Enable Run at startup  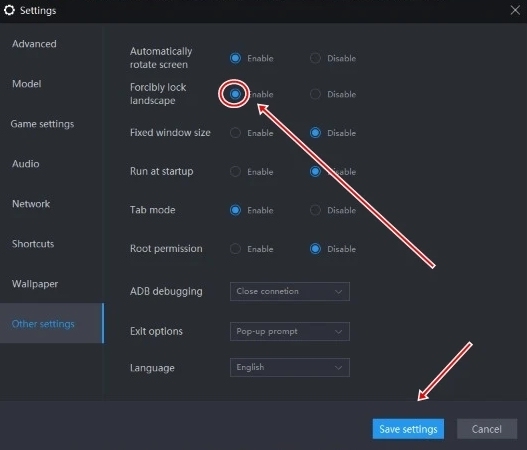tap(235, 171)
